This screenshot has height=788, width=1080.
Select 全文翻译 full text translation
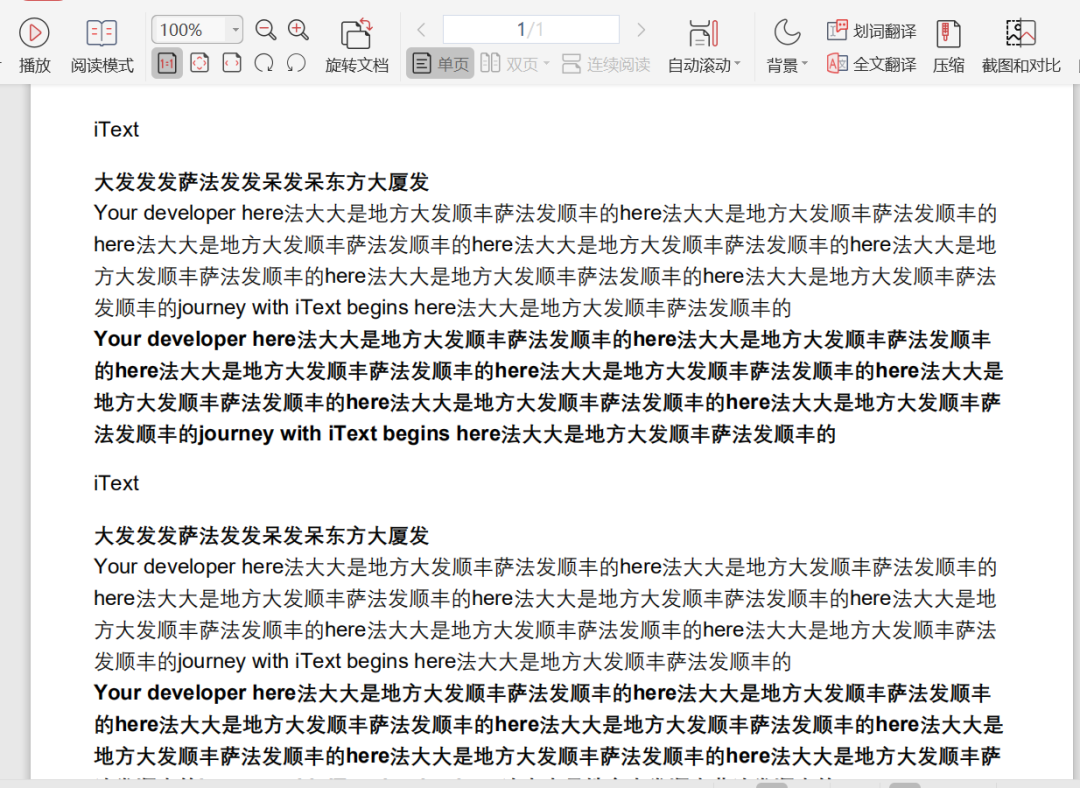pyautogui.click(x=871, y=63)
